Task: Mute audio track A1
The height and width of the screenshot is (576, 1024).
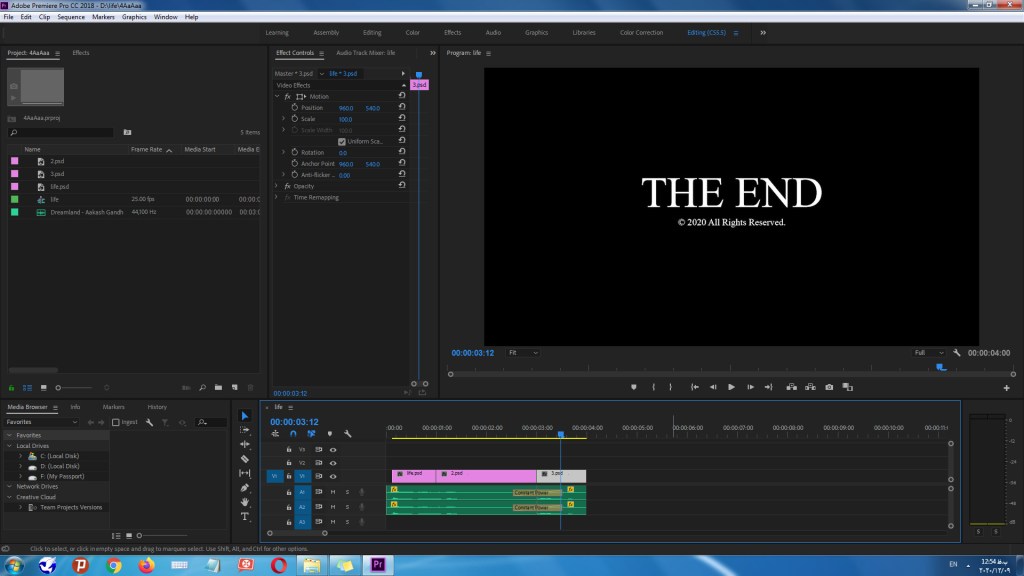Action: point(333,492)
